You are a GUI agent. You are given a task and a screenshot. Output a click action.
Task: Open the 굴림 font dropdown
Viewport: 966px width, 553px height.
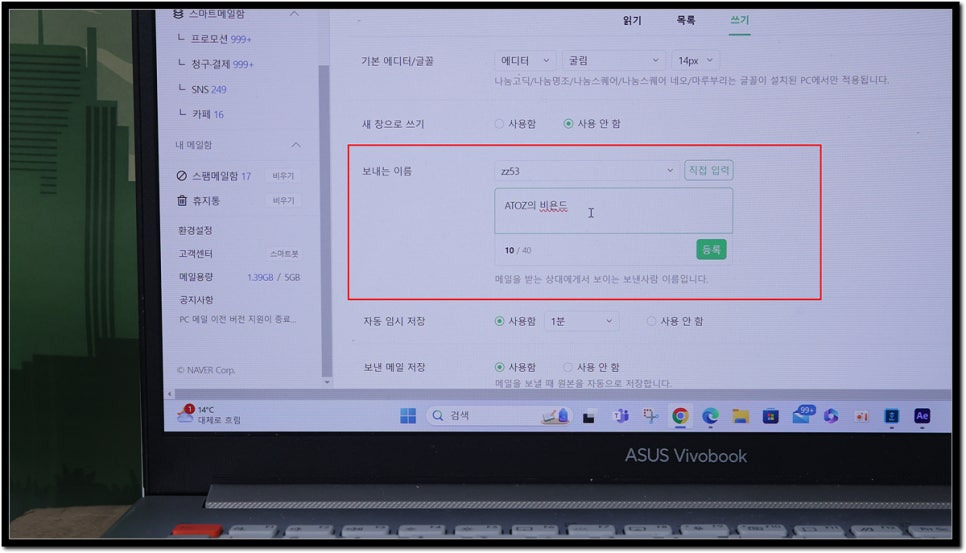click(x=614, y=60)
